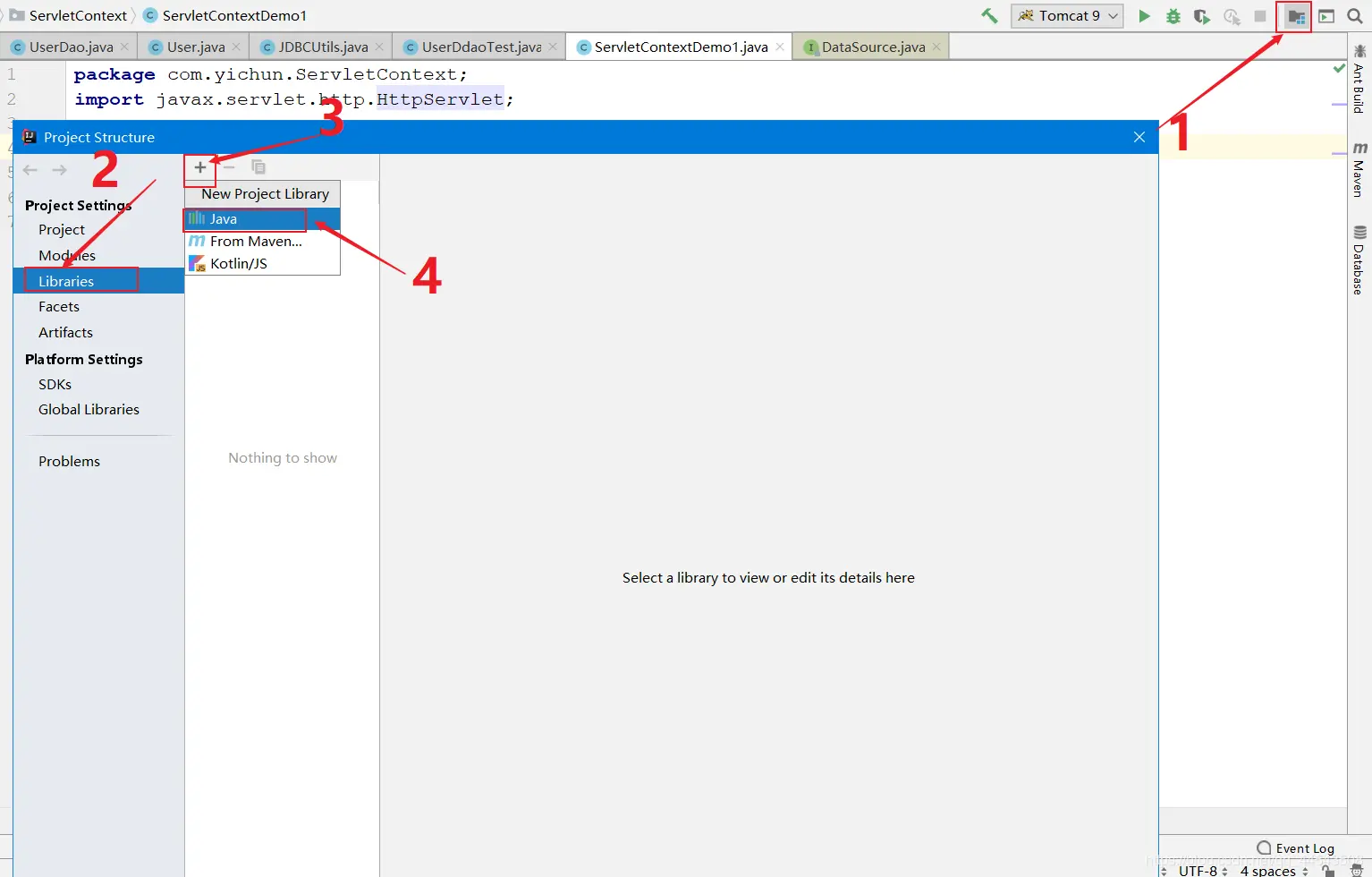Click the Copy library icon
This screenshot has height=877, width=1372.
coord(258,167)
